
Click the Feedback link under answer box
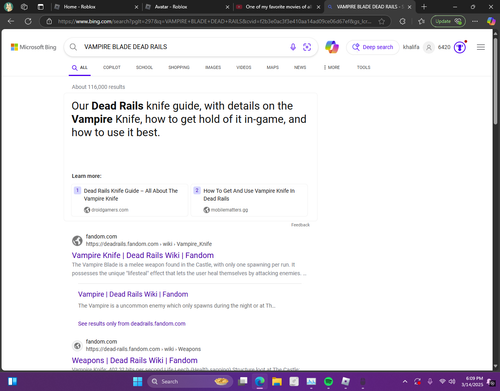coord(300,225)
